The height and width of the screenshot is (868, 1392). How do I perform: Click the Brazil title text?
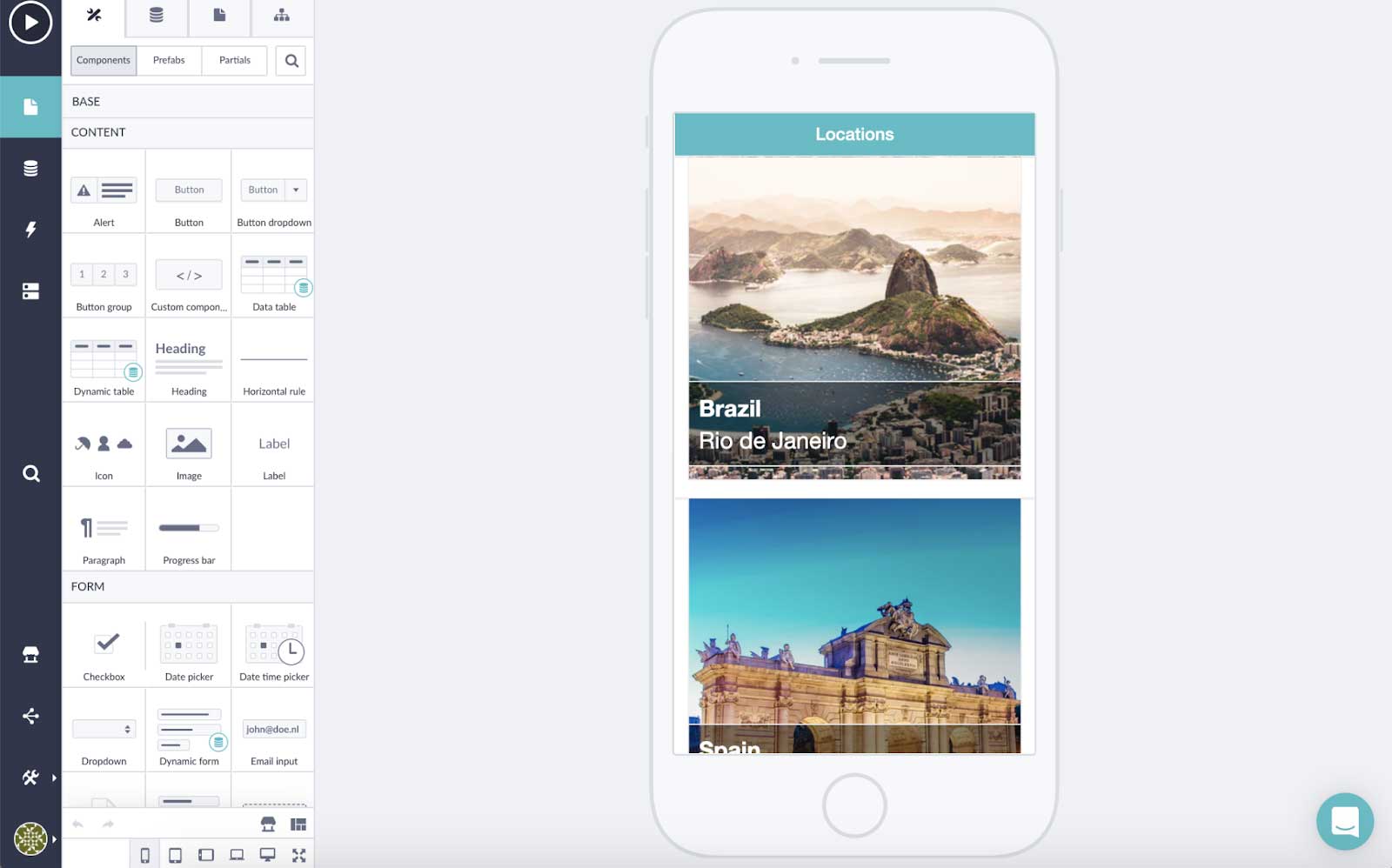(x=730, y=409)
